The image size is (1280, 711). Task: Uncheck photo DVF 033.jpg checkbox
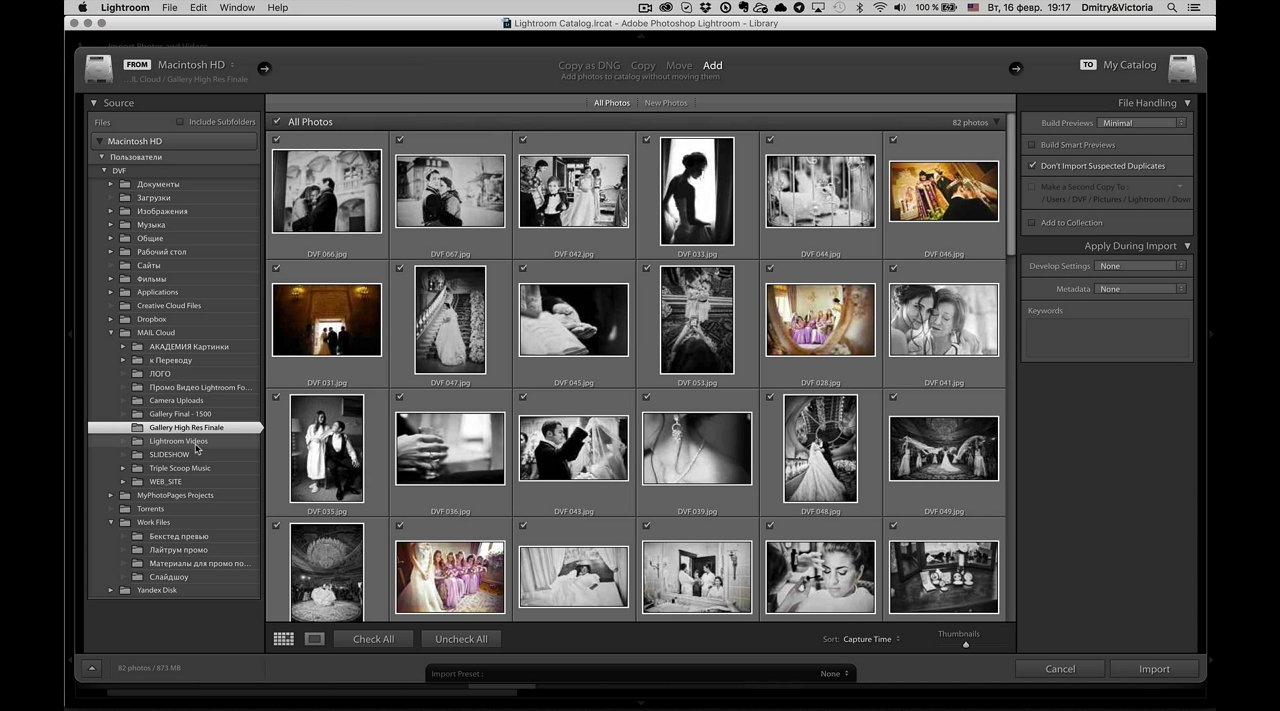(647, 140)
